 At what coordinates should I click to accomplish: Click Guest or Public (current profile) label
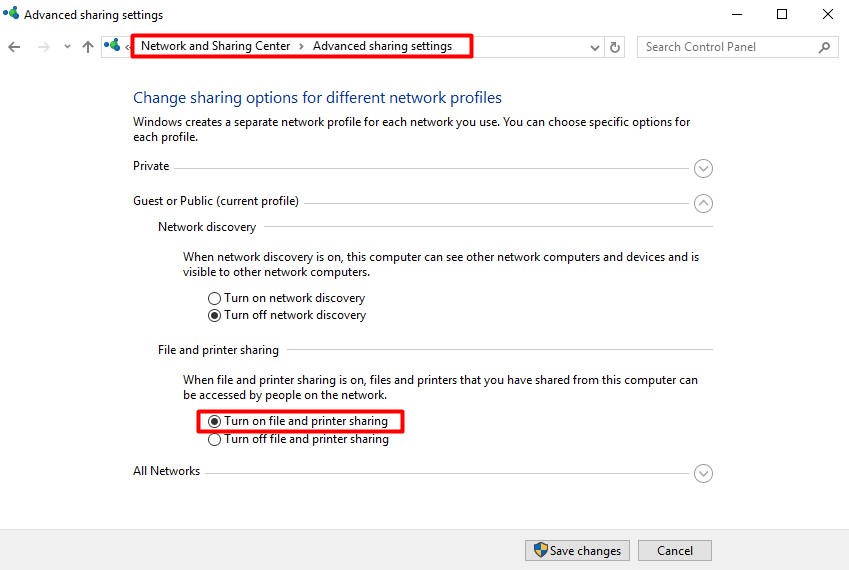[216, 201]
